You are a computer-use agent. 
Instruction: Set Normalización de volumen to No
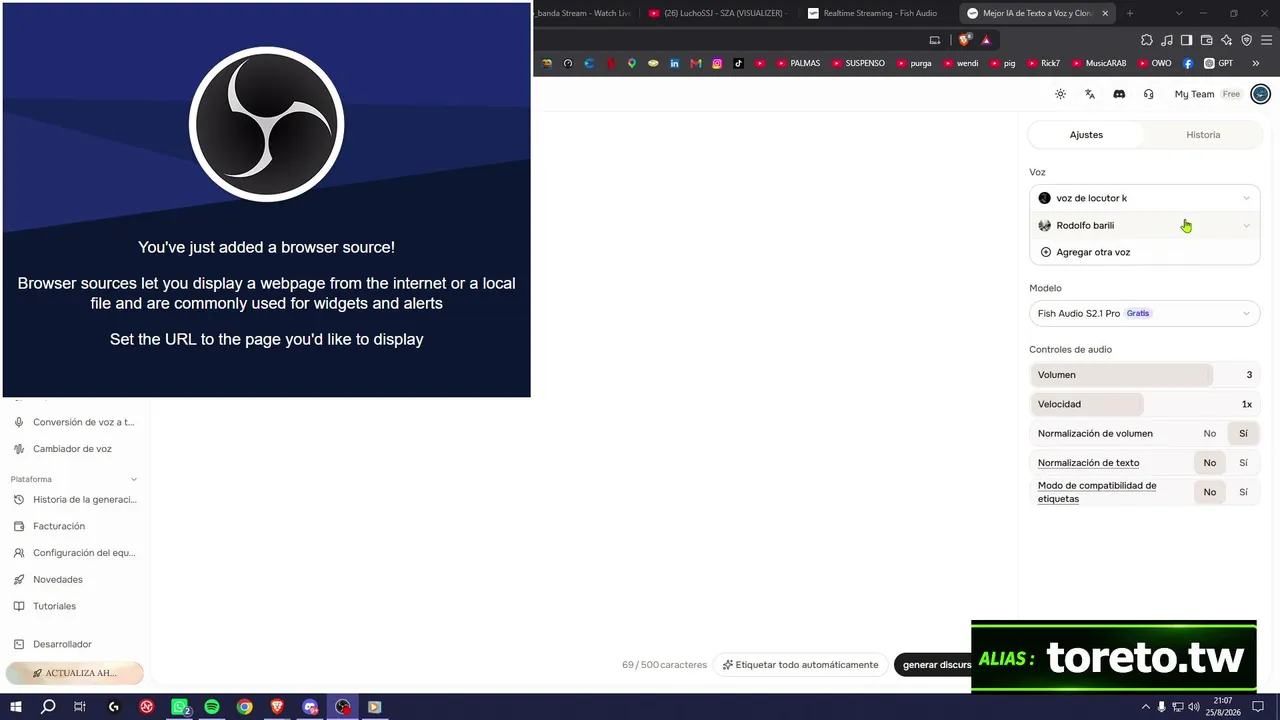click(x=1210, y=433)
